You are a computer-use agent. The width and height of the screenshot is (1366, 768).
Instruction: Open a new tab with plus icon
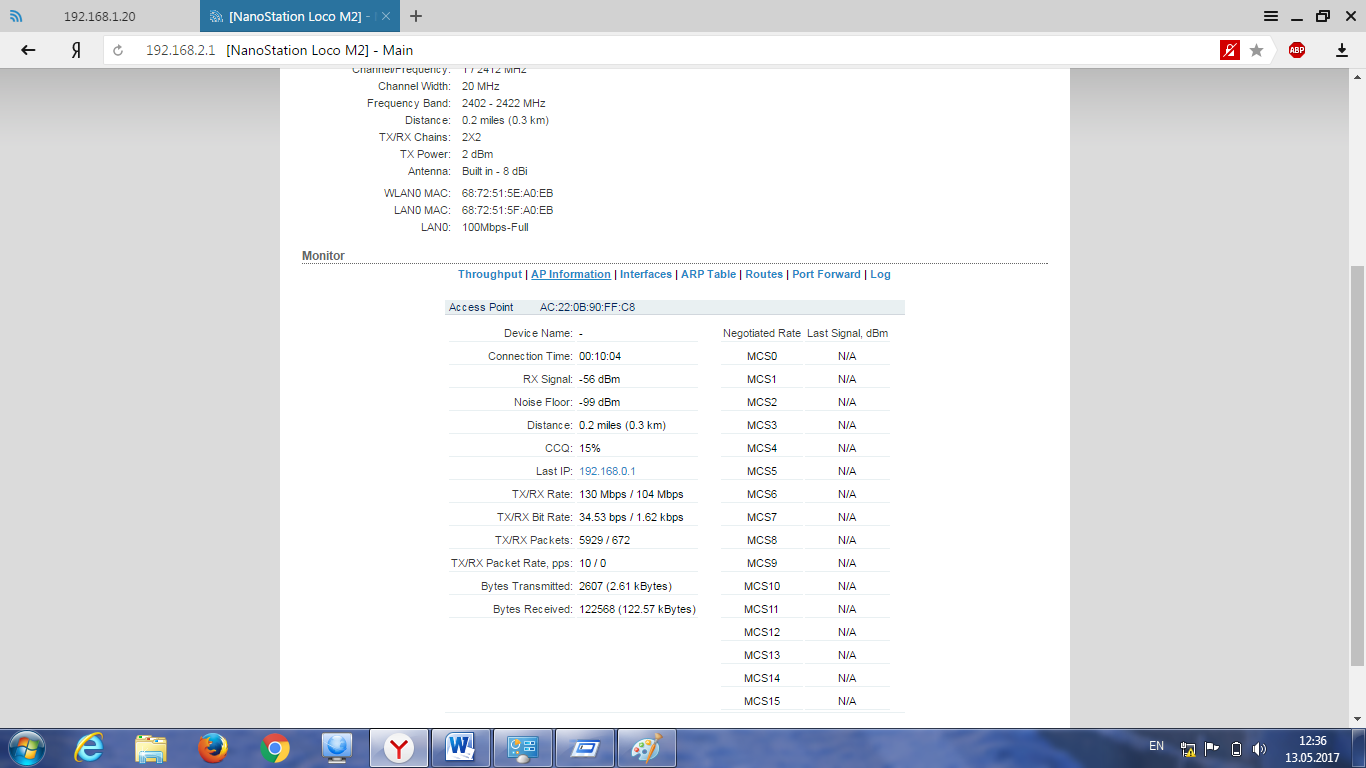[x=416, y=16]
